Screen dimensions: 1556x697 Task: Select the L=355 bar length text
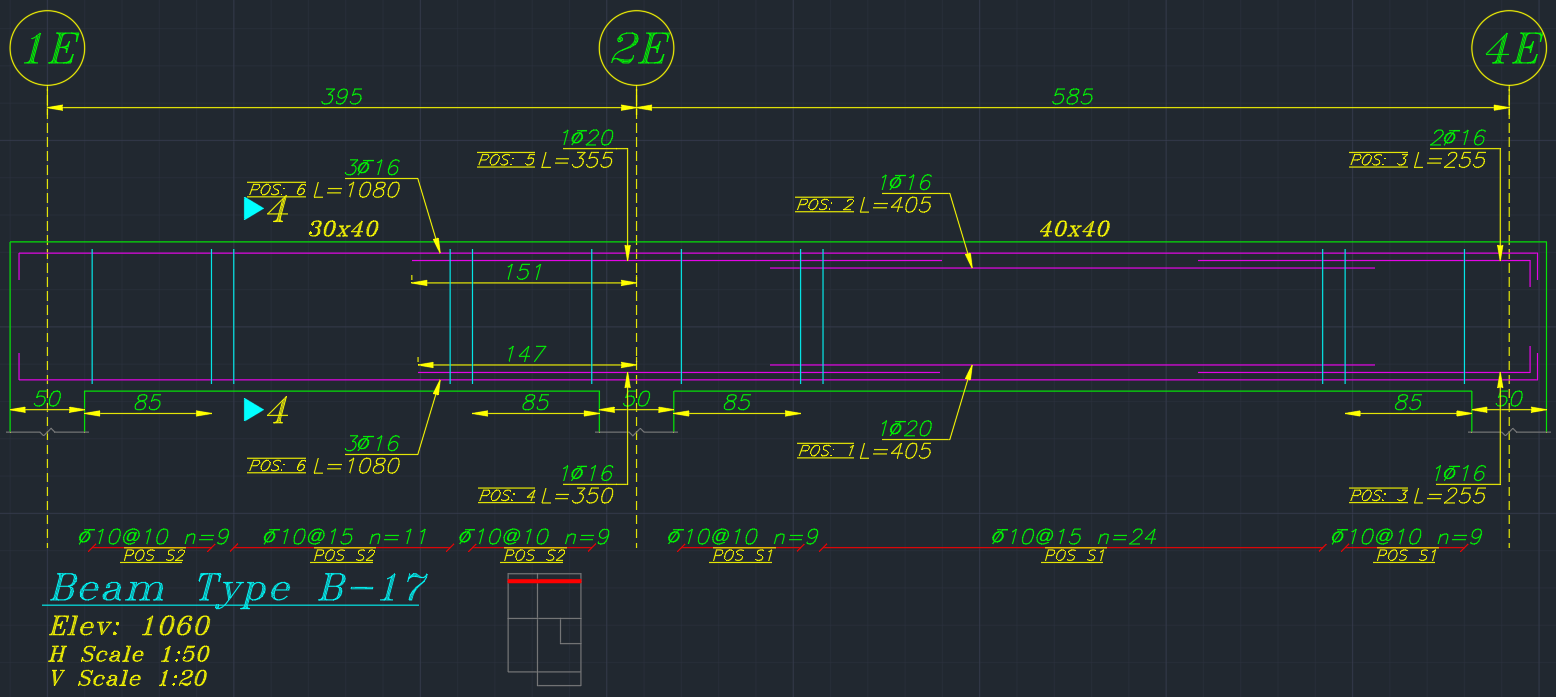pyautogui.click(x=577, y=160)
